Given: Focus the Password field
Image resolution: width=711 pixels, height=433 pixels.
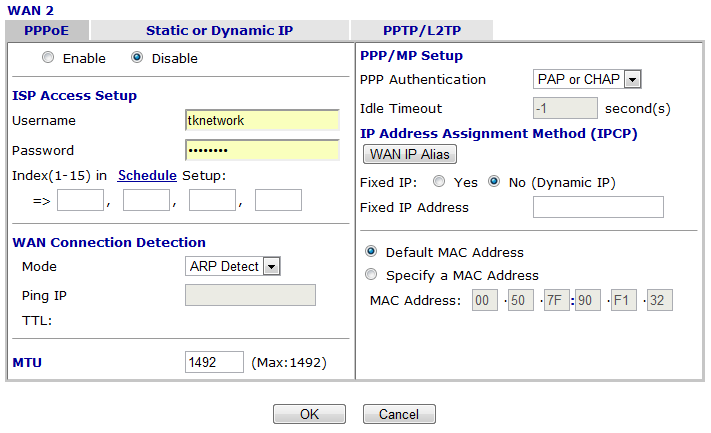Looking at the screenshot, I should [262, 150].
